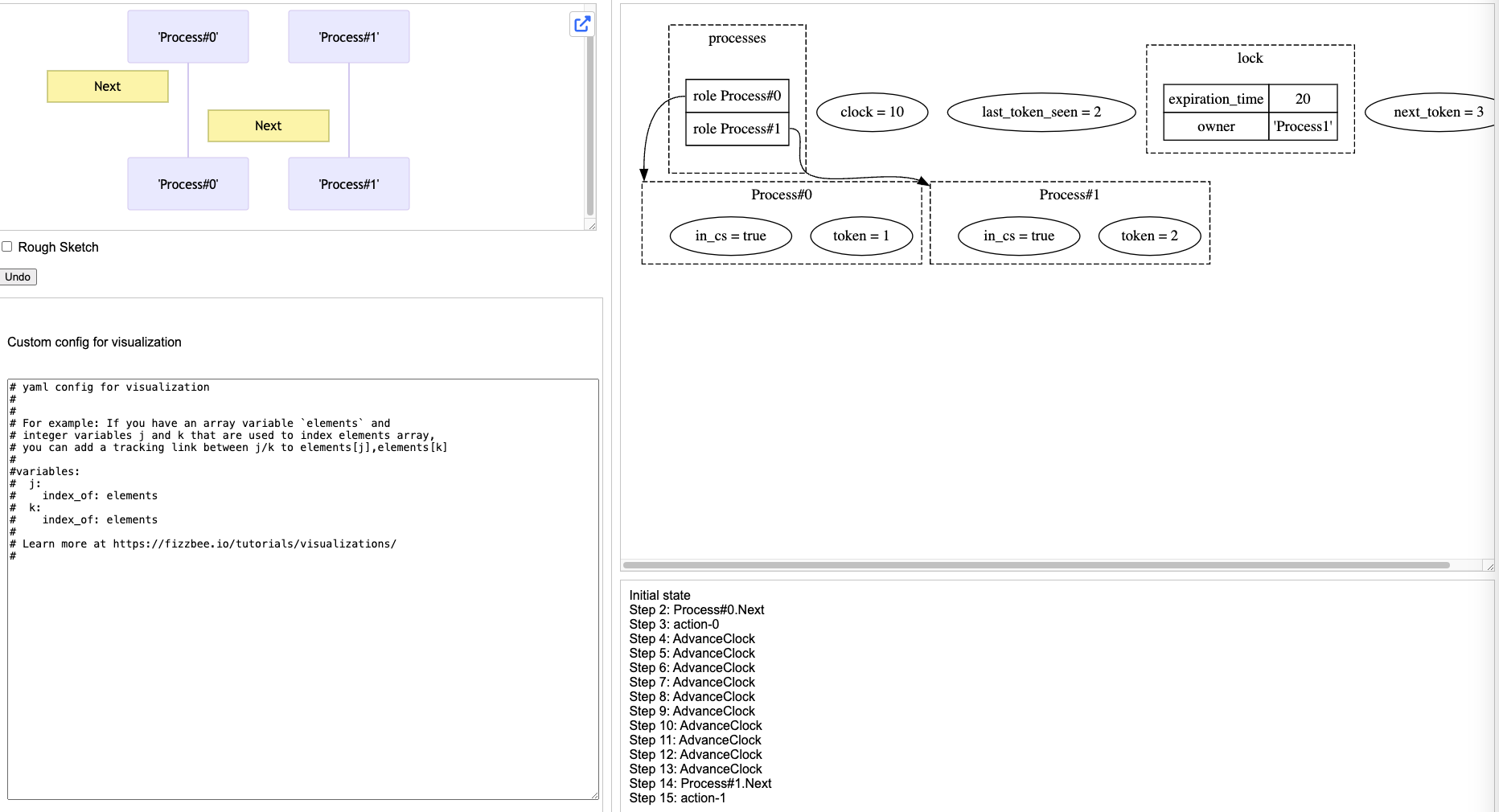This screenshot has width=1499, height=812.
Task: Open sequence diagram in new window icon
Action: click(582, 24)
